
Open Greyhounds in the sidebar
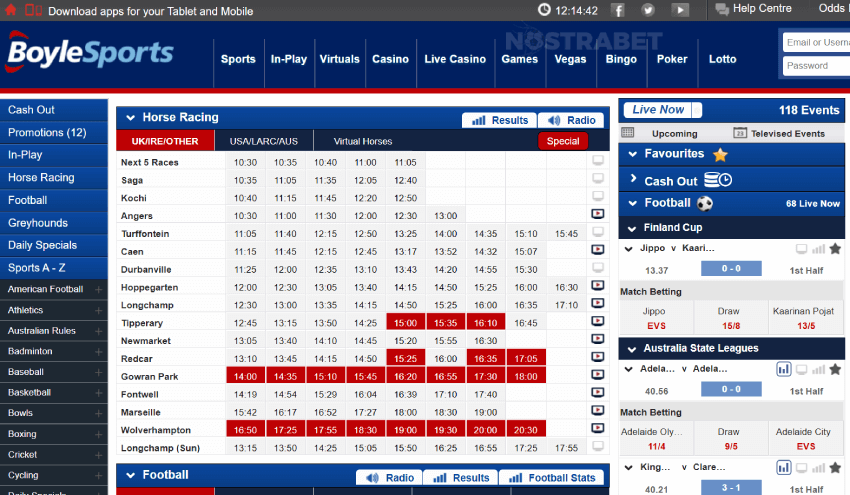point(54,223)
